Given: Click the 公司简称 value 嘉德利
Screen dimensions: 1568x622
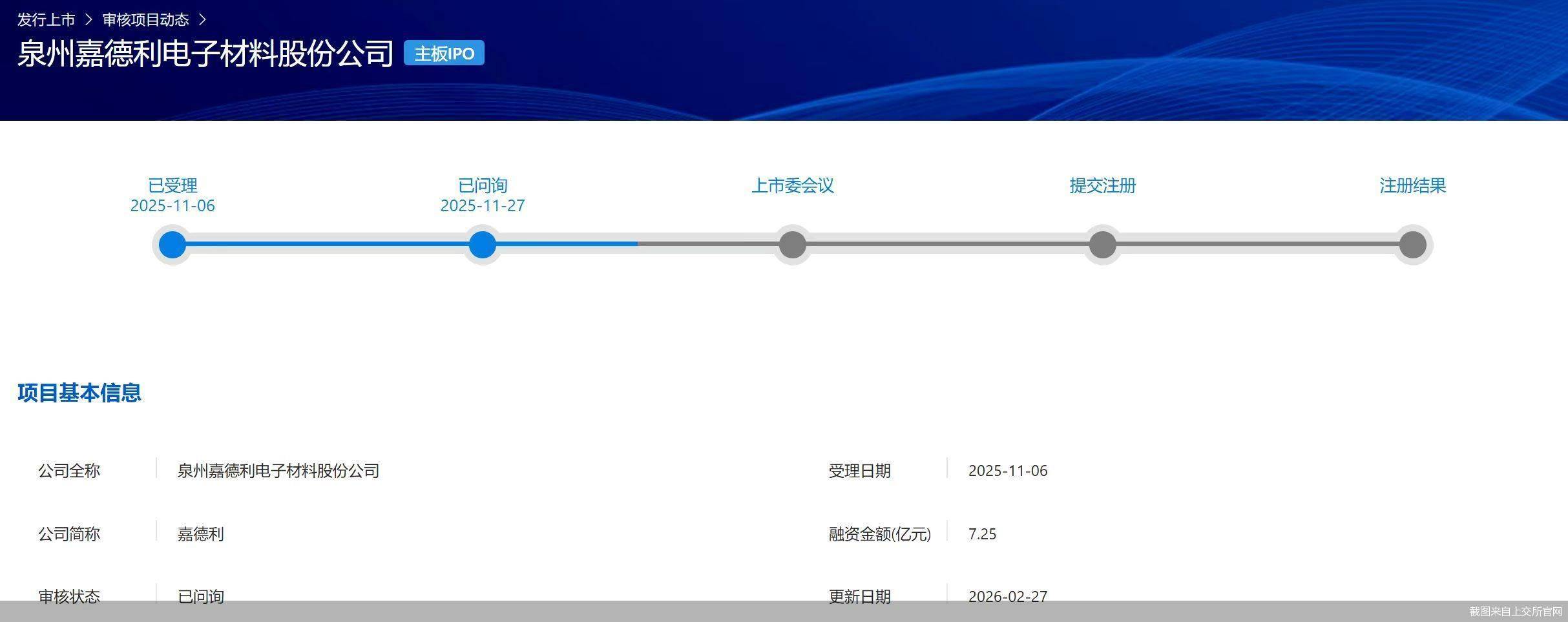Looking at the screenshot, I should point(200,534).
